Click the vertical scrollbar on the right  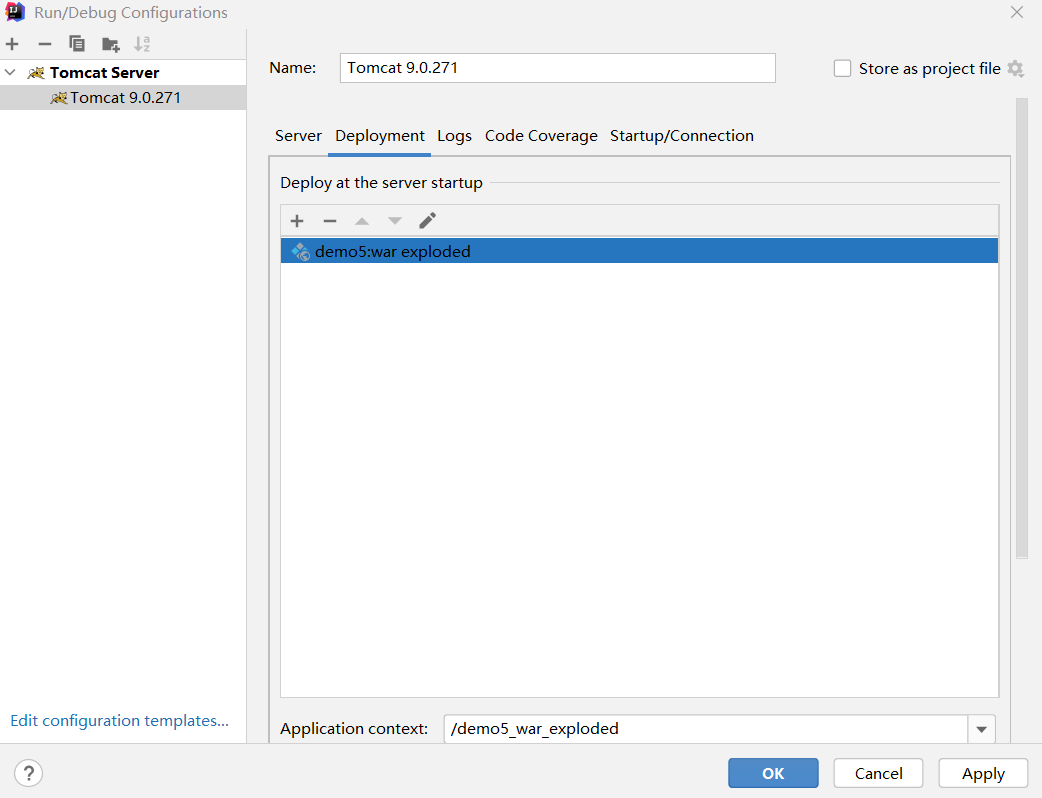pyautogui.click(x=1022, y=329)
